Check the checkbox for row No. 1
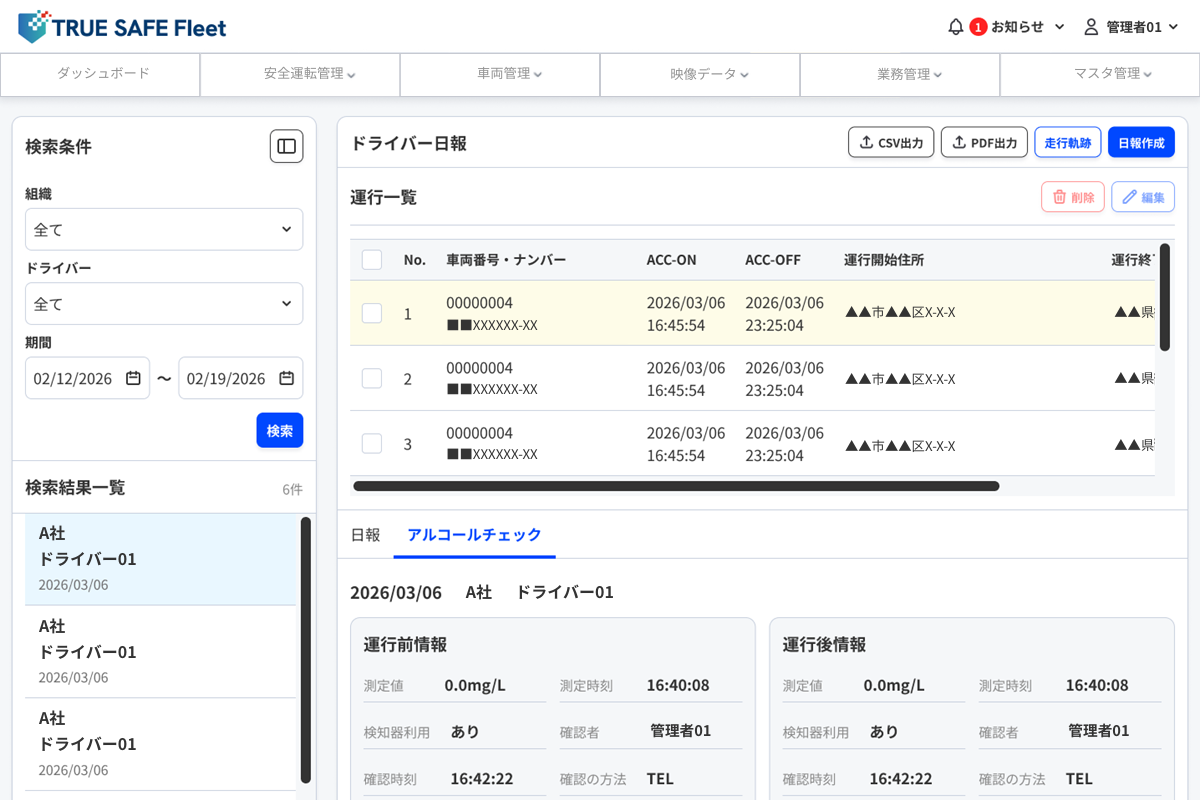 (x=372, y=313)
